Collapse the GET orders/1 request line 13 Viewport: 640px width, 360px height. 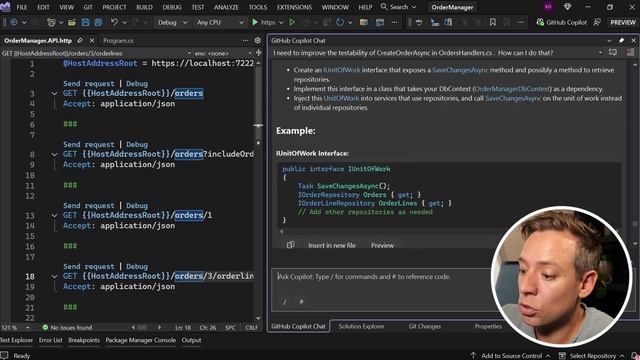54,215
